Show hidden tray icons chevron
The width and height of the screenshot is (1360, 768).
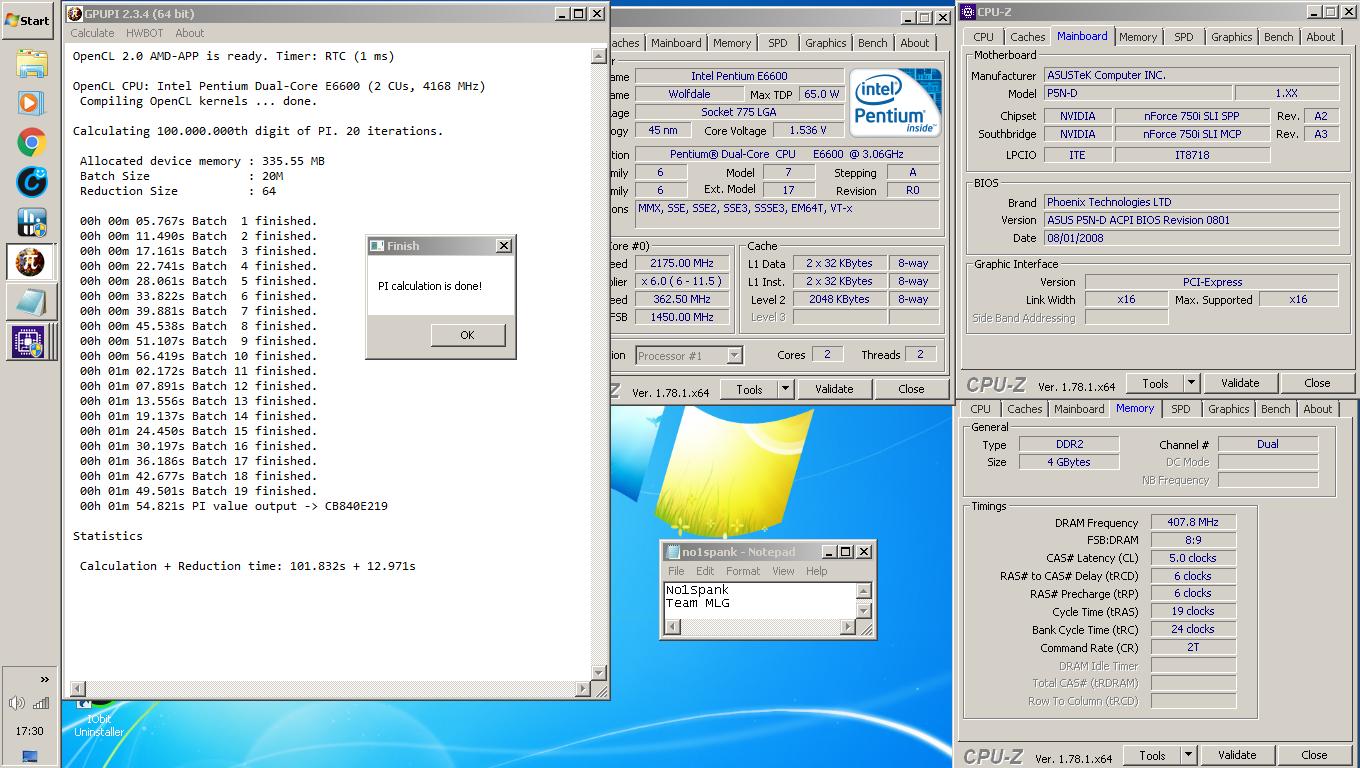click(x=44, y=680)
